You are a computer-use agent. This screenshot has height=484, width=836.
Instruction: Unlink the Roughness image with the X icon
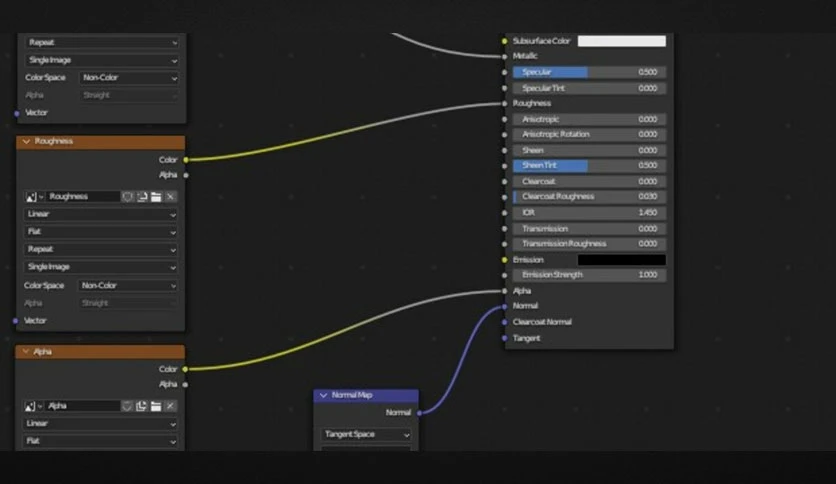tap(170, 197)
